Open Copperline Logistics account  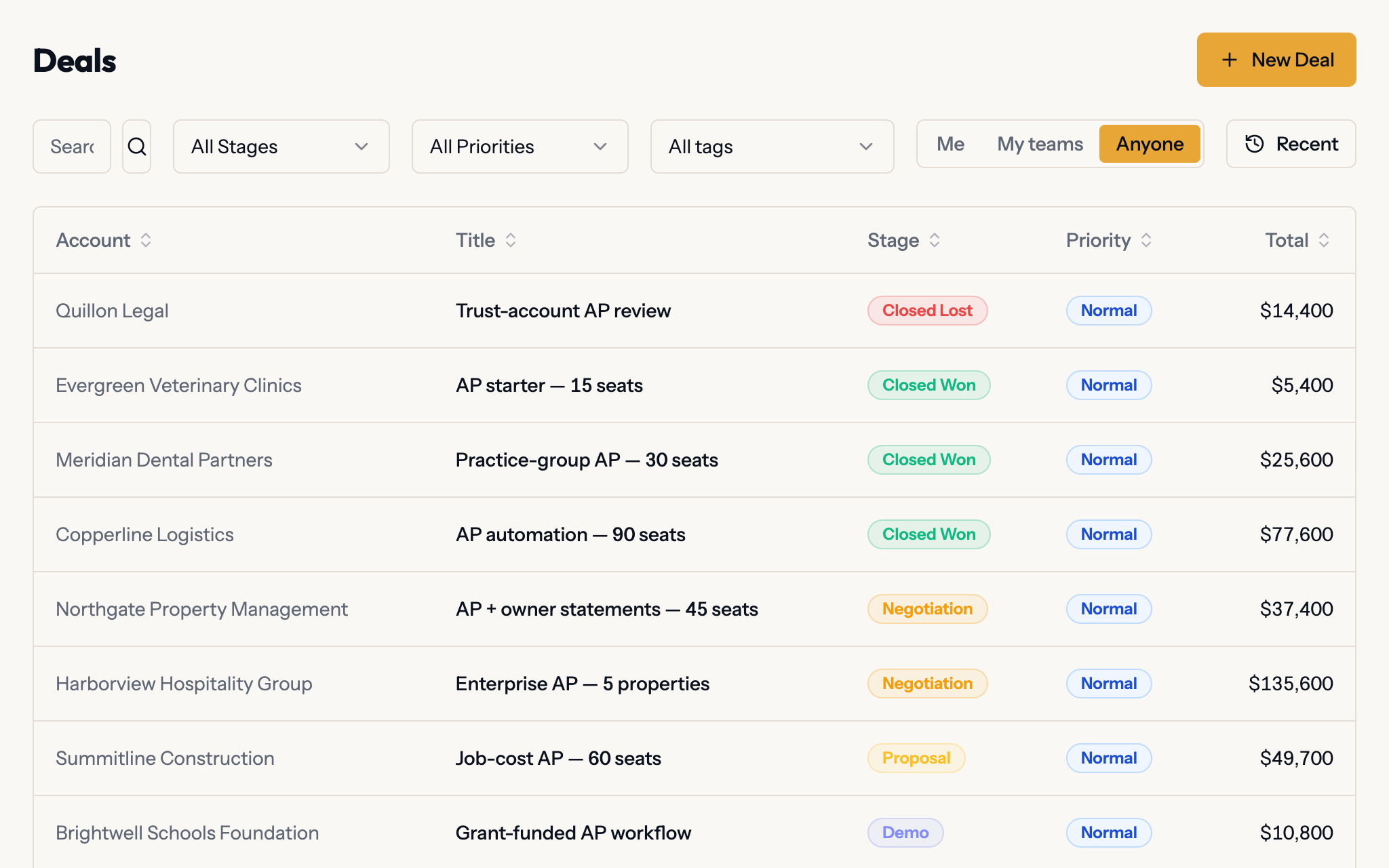144,534
